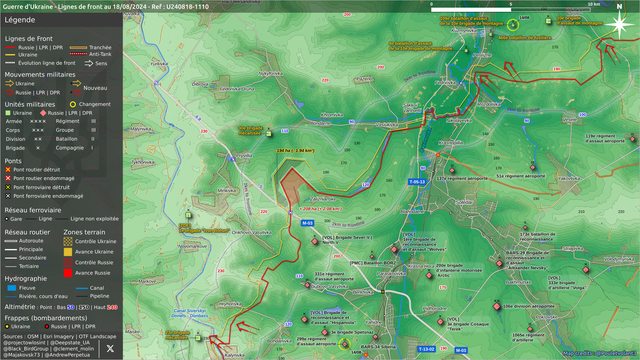Screen dimensions: 640x360
Task: Click the checkered "Contrôle Ukraine" swatch
Action: 68,241
